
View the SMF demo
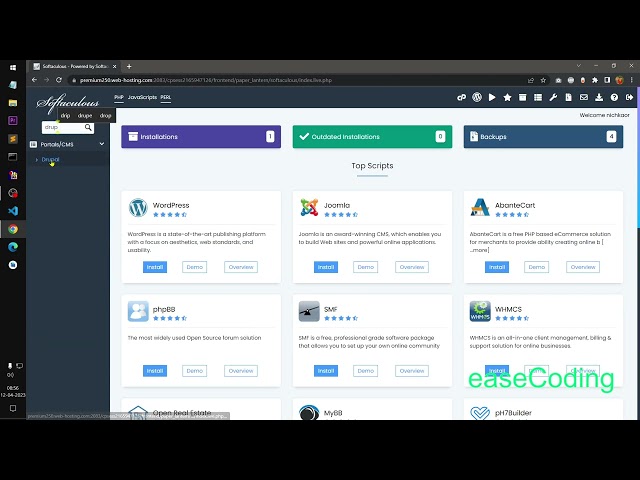pyautogui.click(x=365, y=371)
